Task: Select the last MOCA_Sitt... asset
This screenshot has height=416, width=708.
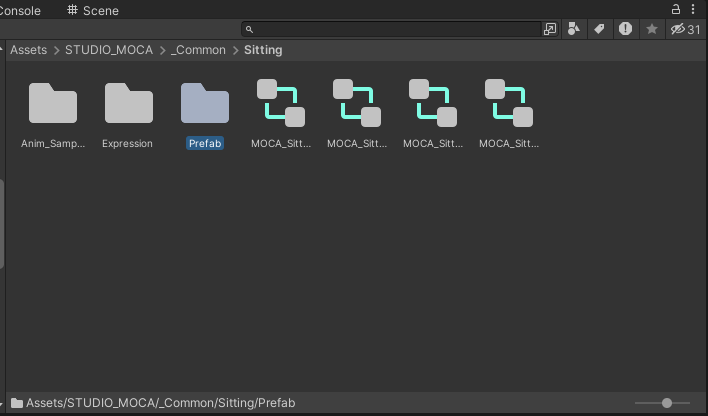Action: click(x=508, y=105)
